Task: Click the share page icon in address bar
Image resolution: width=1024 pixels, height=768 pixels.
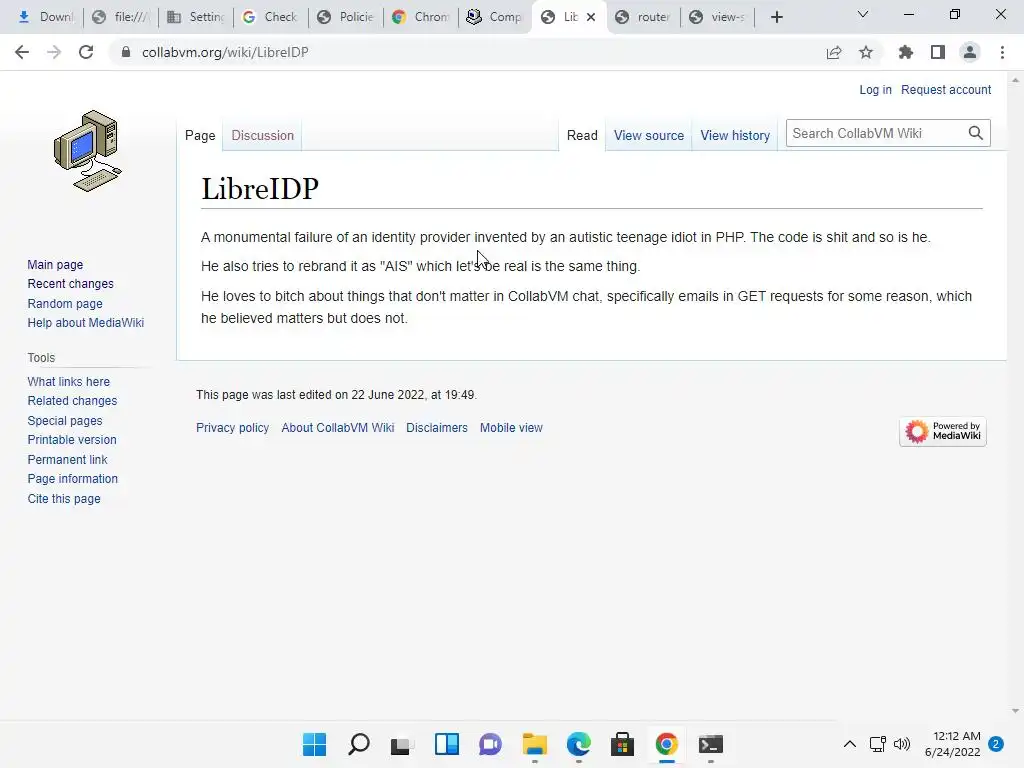Action: [834, 52]
